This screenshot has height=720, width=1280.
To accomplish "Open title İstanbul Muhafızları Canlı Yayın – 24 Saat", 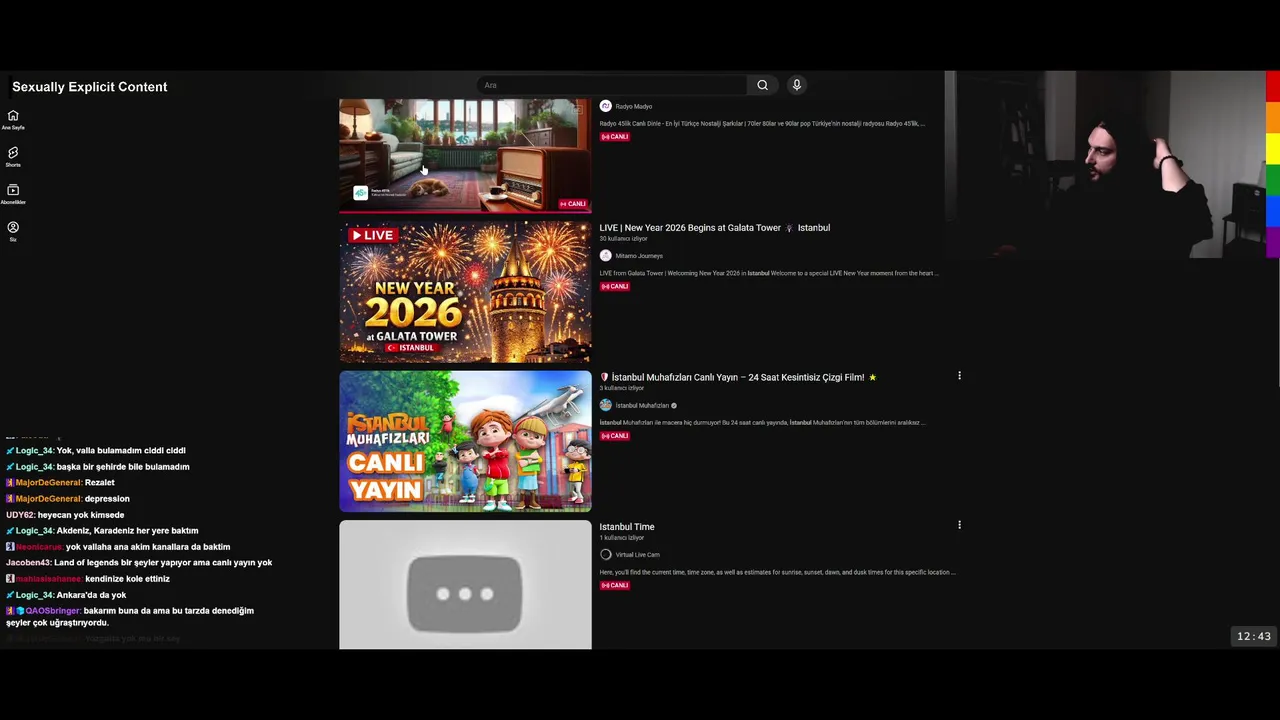I will pos(738,377).
